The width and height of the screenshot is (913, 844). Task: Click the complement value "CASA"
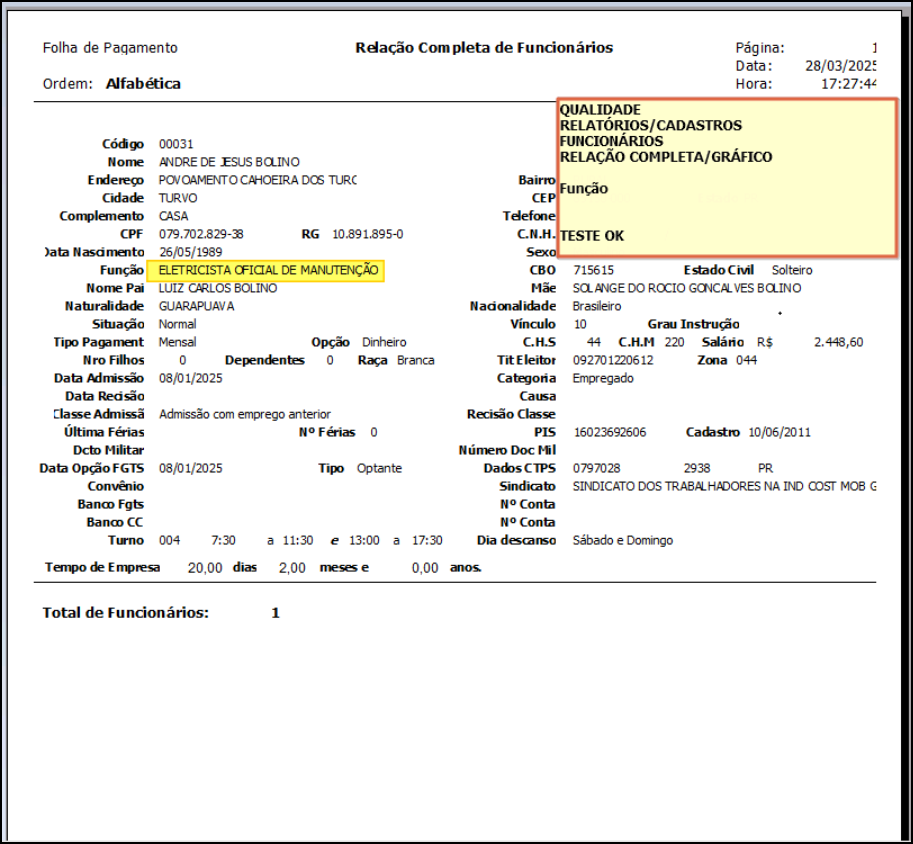pyautogui.click(x=174, y=216)
